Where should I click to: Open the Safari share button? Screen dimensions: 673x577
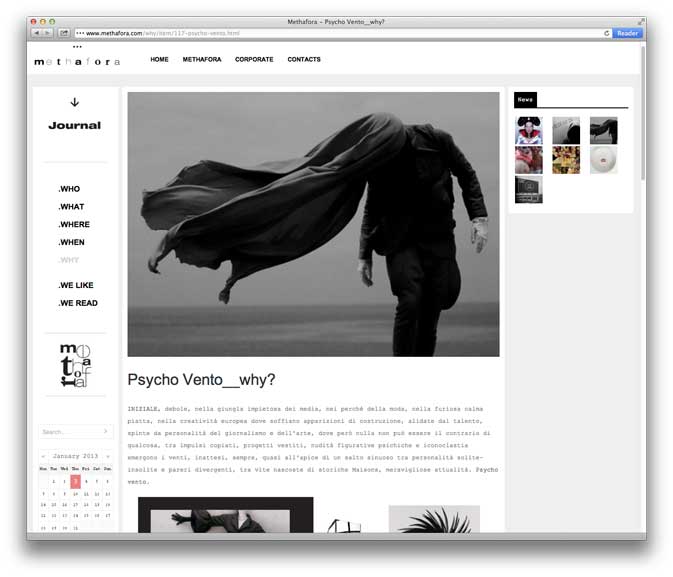point(64,33)
